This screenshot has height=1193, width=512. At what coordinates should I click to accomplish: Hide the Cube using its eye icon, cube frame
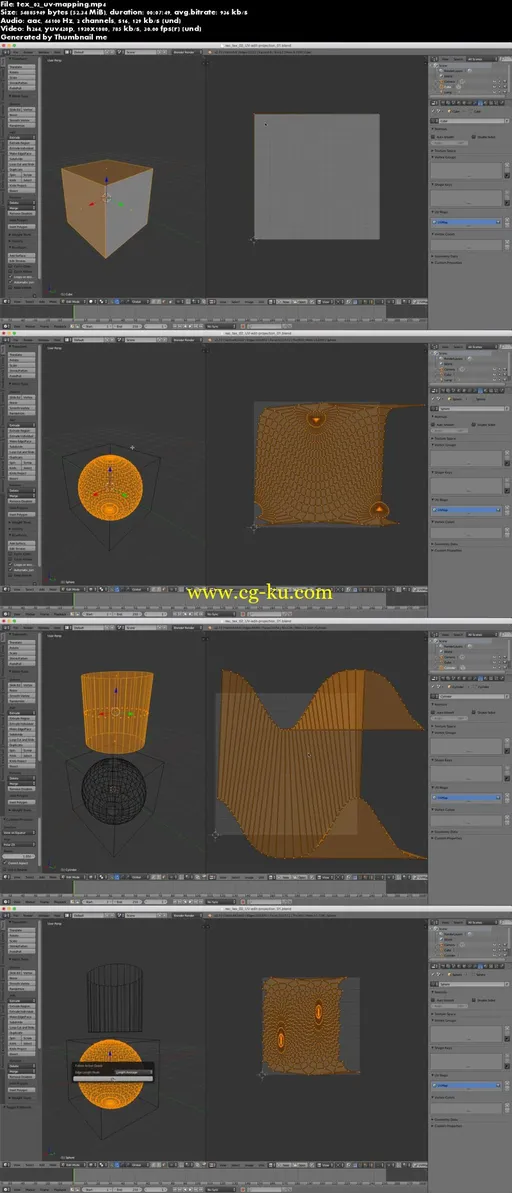494,87
